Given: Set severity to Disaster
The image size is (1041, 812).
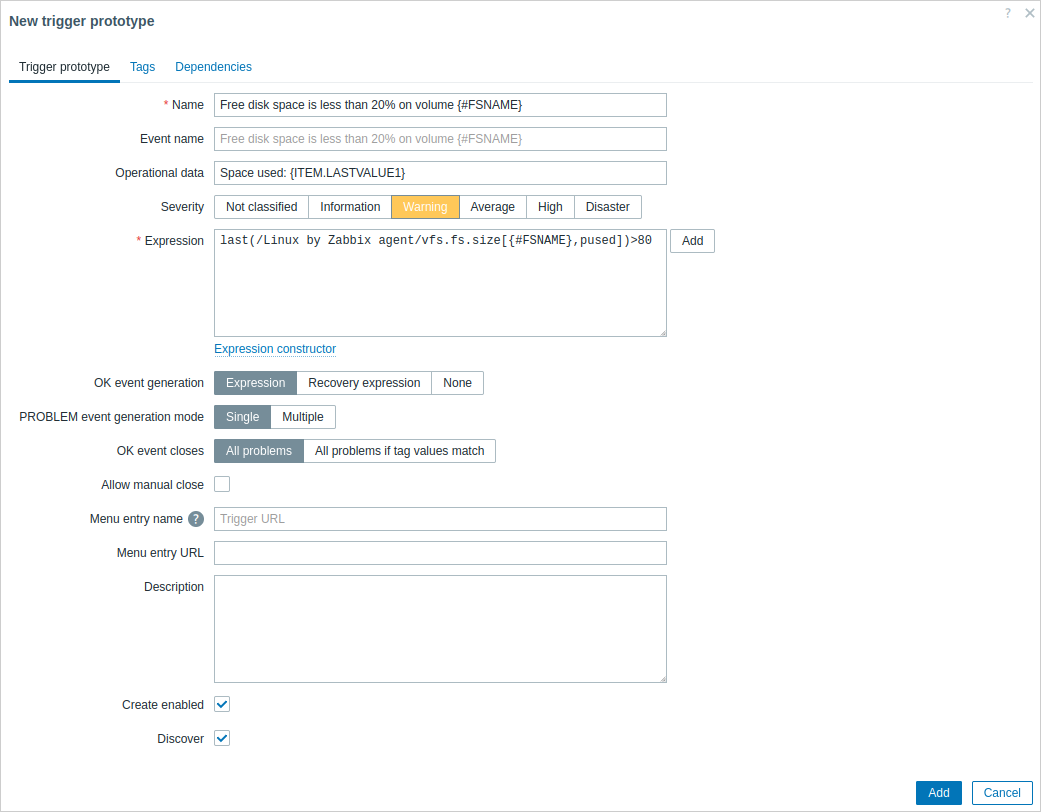Looking at the screenshot, I should point(607,207).
